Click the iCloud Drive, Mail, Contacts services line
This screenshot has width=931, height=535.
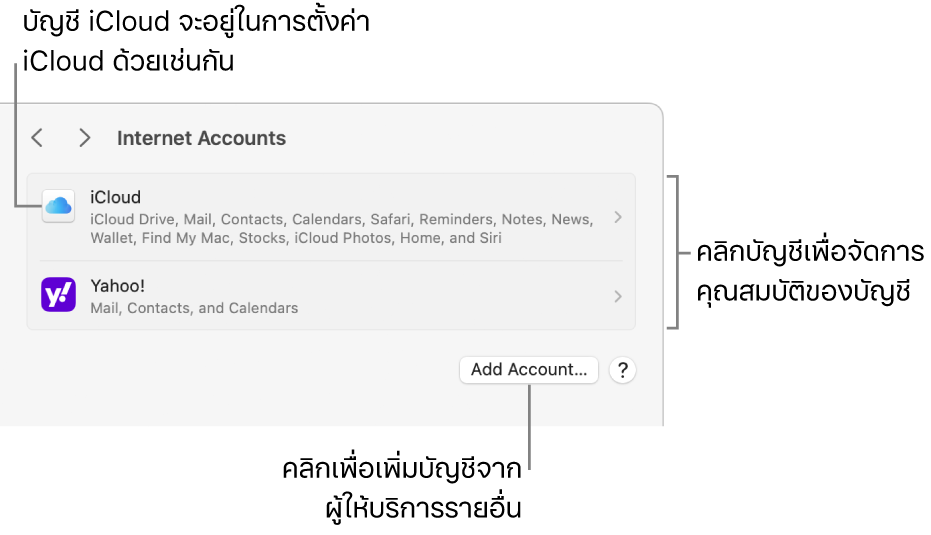pos(340,219)
